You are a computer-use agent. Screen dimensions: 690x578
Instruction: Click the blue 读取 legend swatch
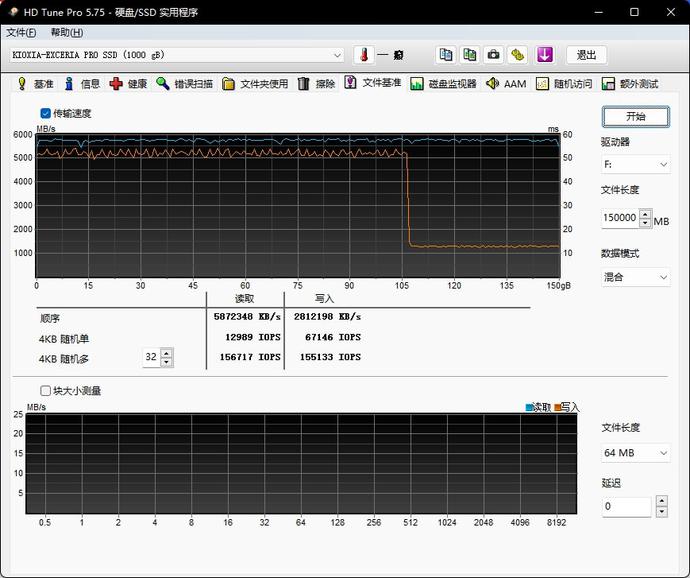coord(529,408)
